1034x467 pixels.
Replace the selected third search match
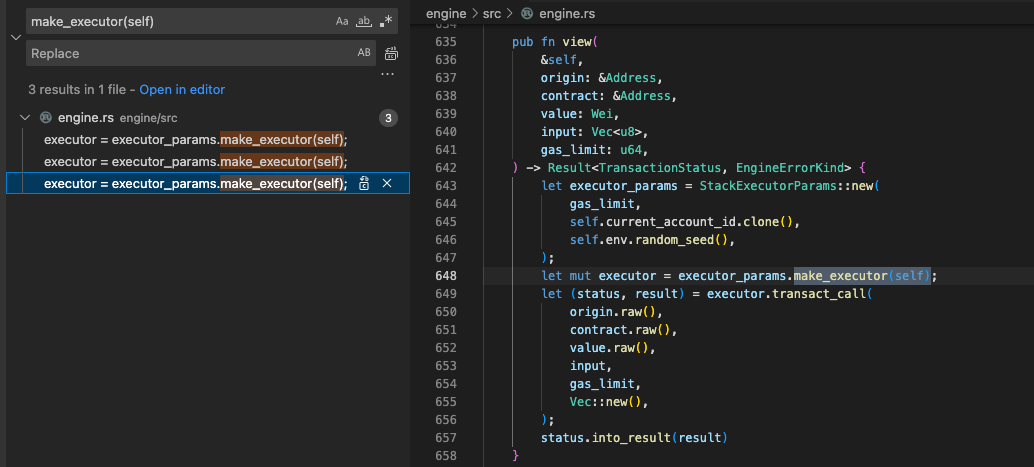[365, 183]
